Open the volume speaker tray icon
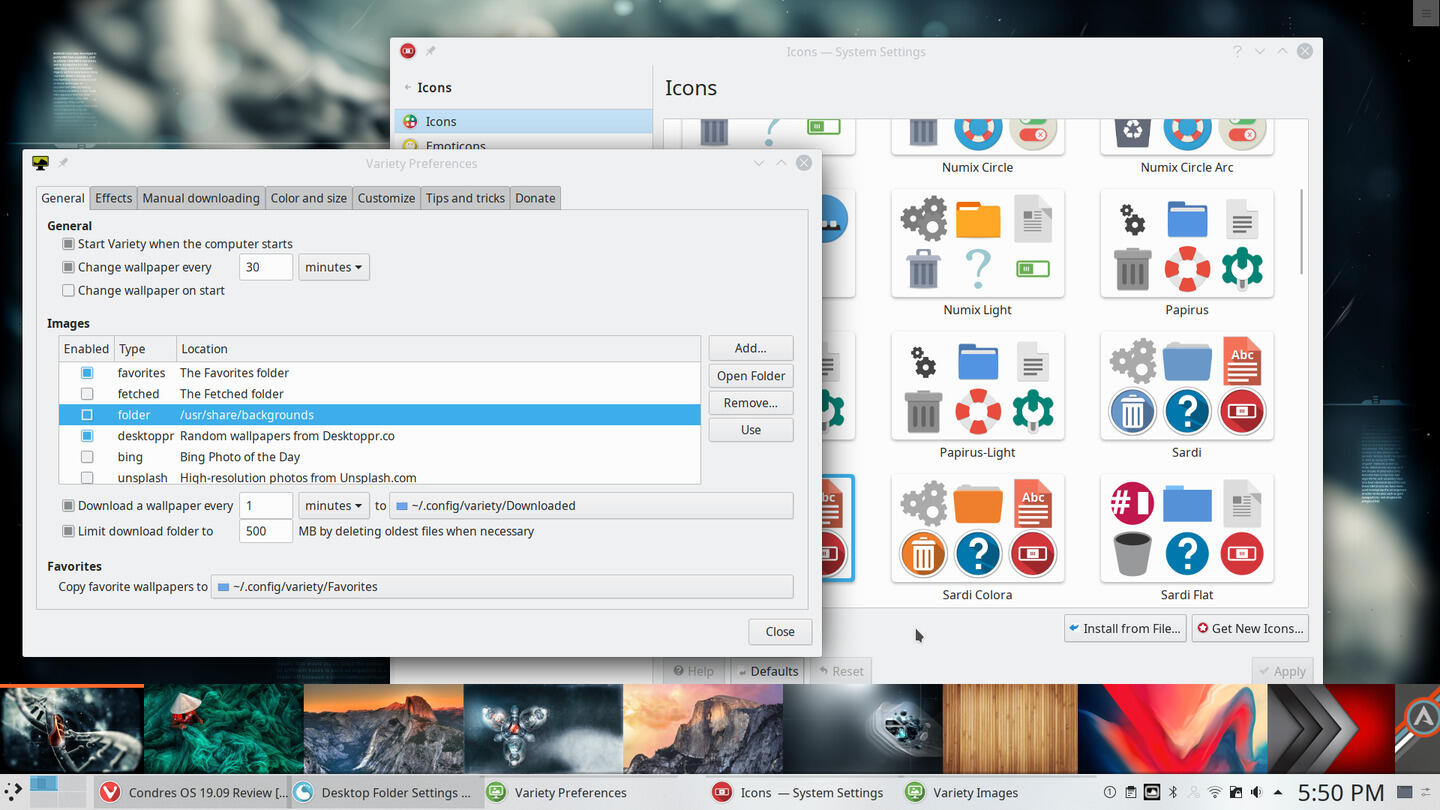The height and width of the screenshot is (810, 1440). pyautogui.click(x=1256, y=793)
